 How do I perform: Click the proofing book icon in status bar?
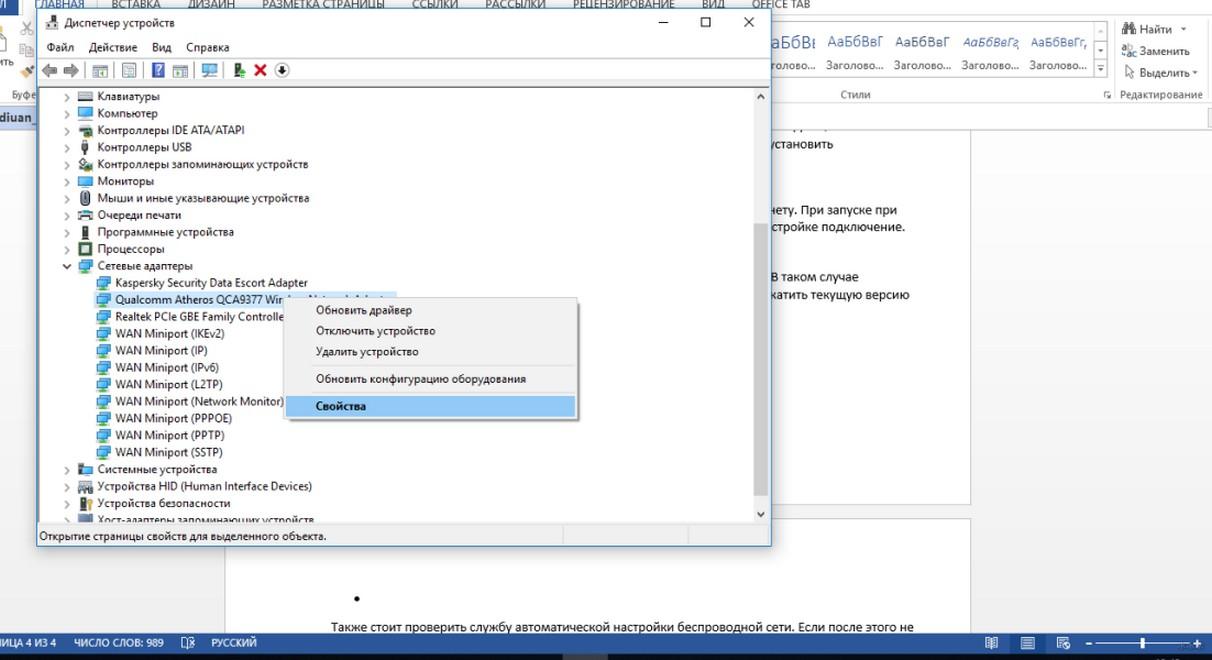click(x=187, y=642)
